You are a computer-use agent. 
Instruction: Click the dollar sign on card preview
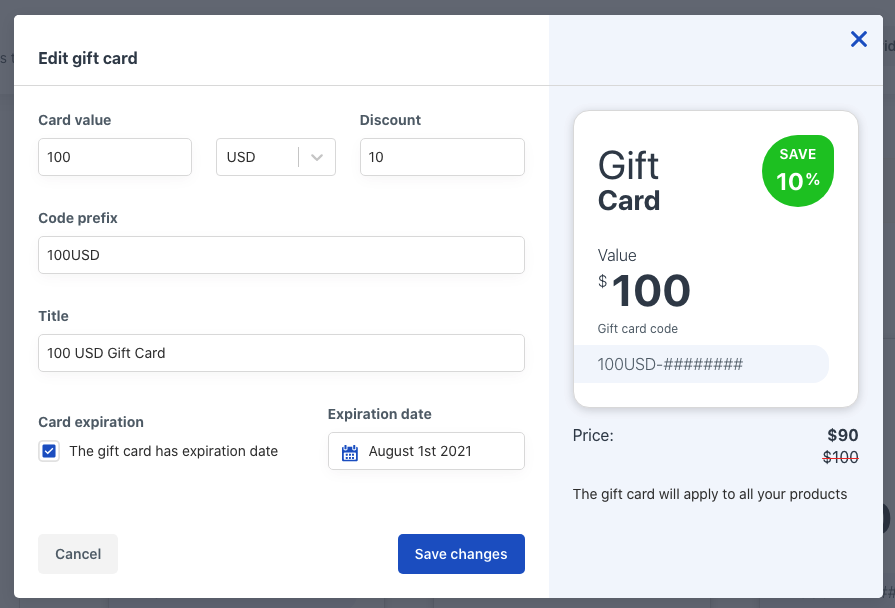tap(602, 281)
